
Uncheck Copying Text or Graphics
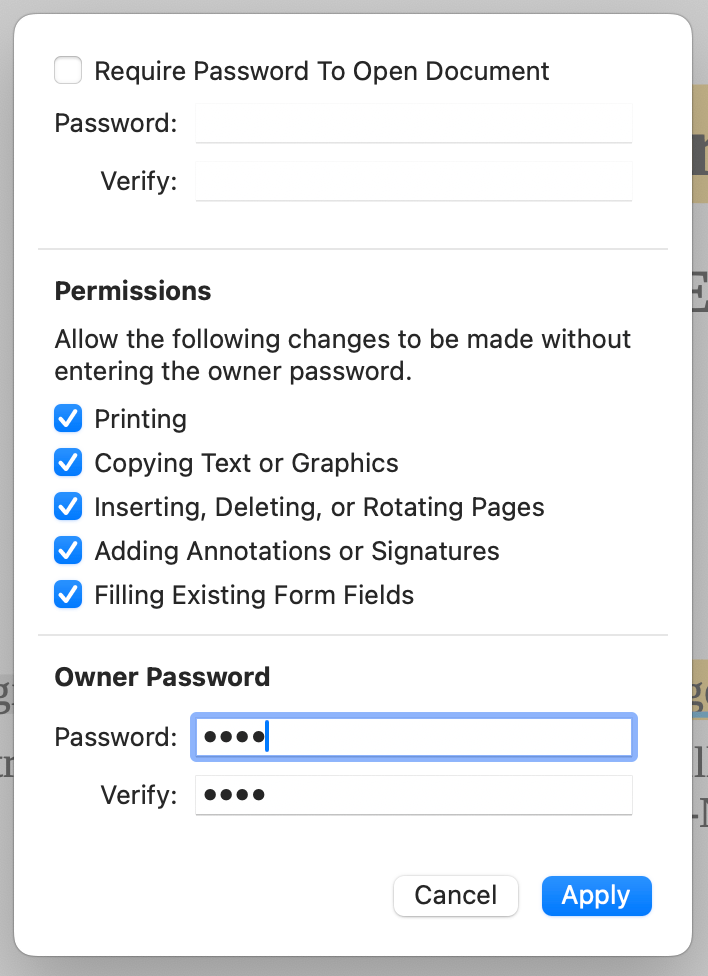(x=67, y=462)
